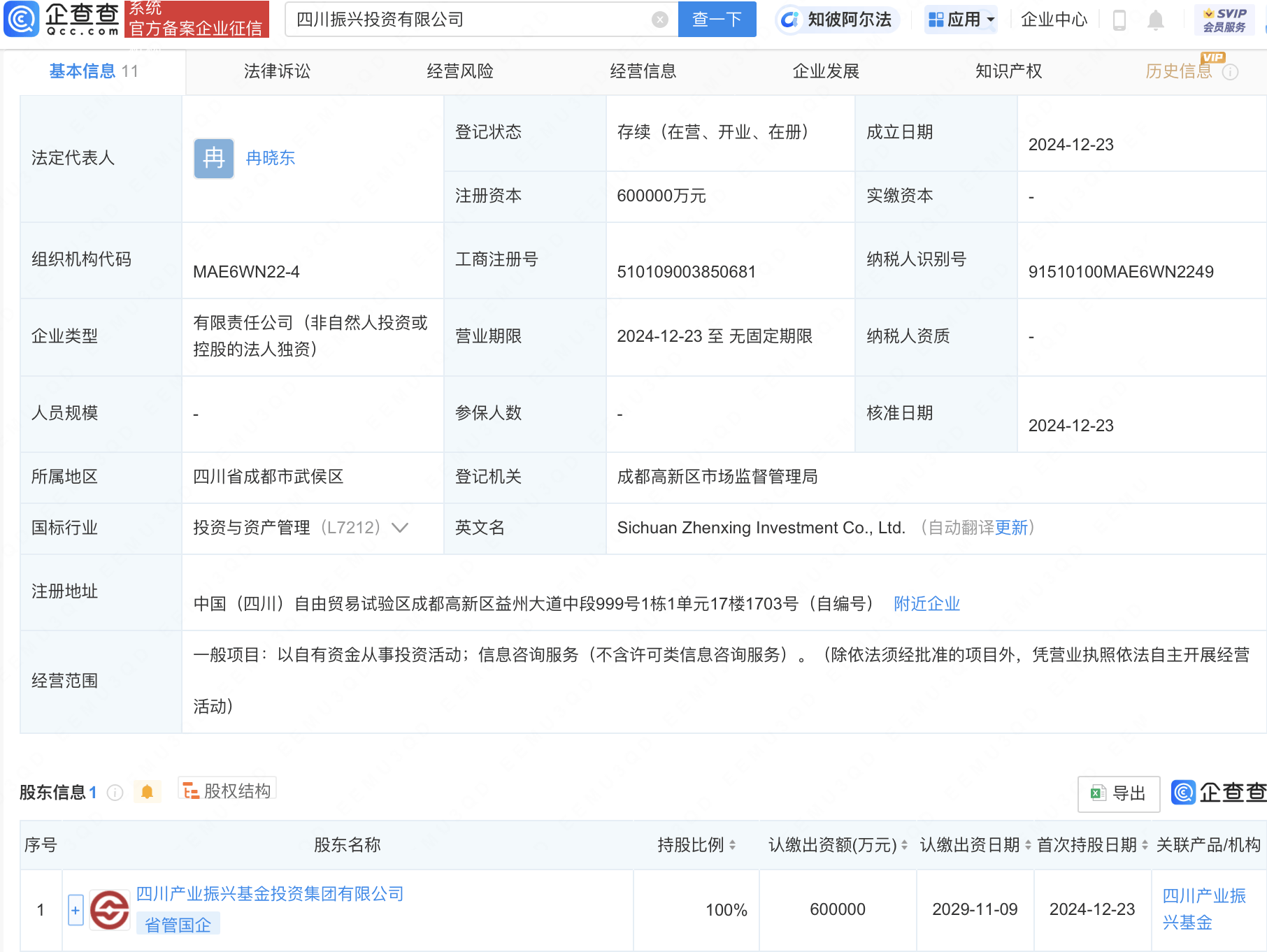Viewport: 1267px width, 952px height.
Task: Expand the 国标行业 chevron
Action: pos(400,528)
